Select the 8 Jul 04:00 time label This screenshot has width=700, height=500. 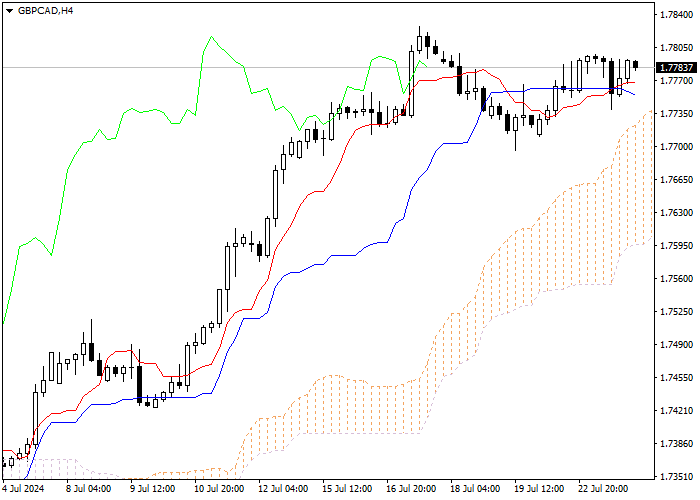pyautogui.click(x=88, y=489)
